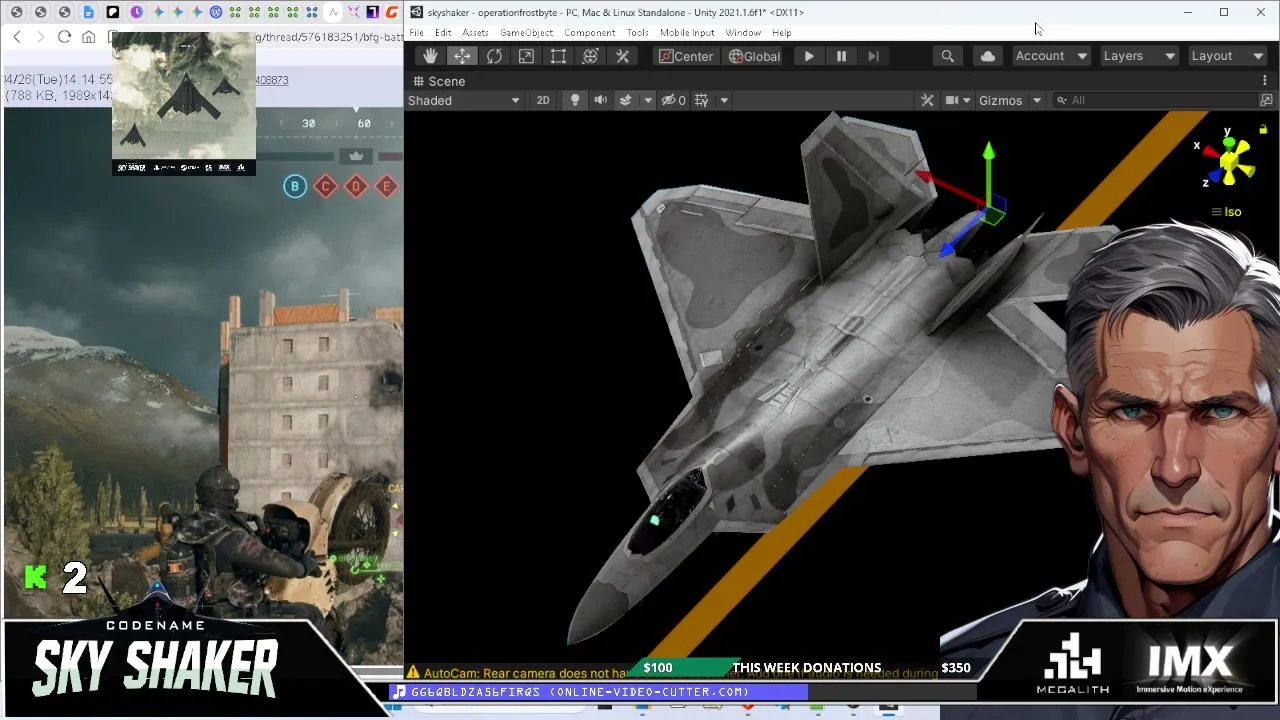The width and height of the screenshot is (1280, 720).
Task: Pause the Unity editor playback
Action: click(x=841, y=56)
